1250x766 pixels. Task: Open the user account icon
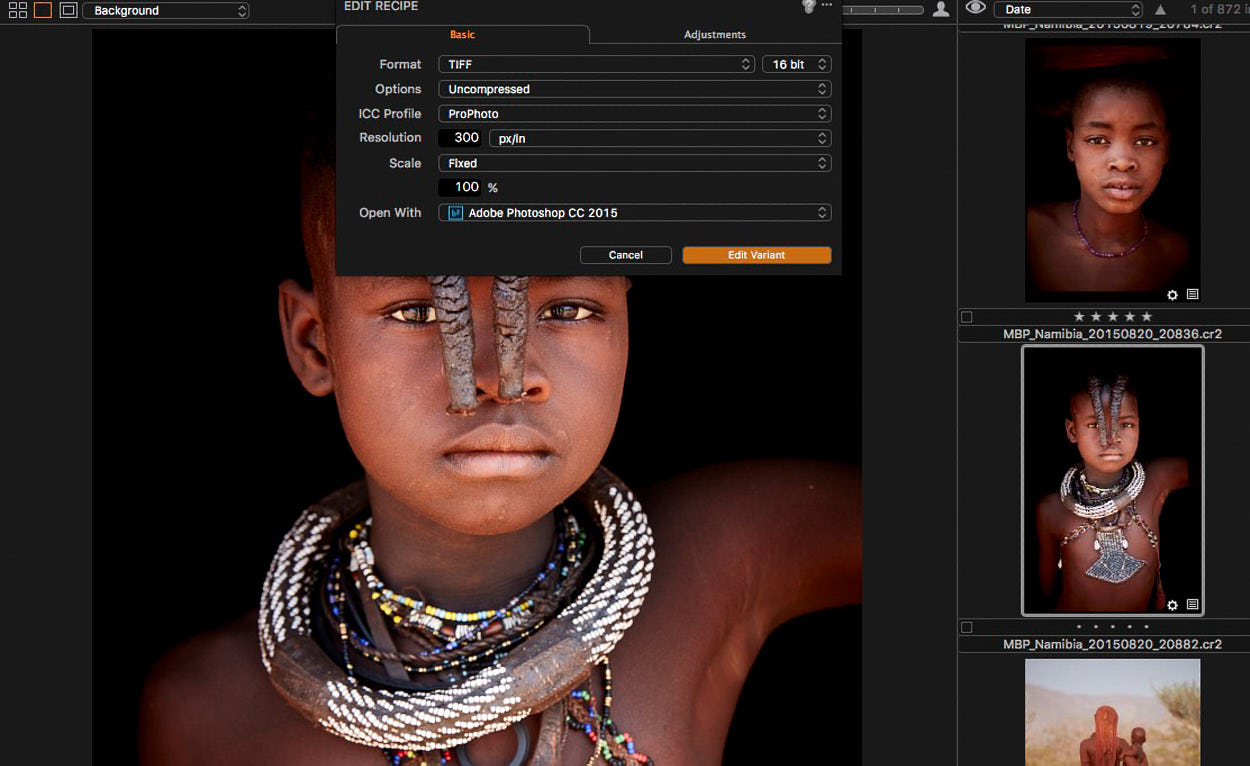(x=940, y=9)
